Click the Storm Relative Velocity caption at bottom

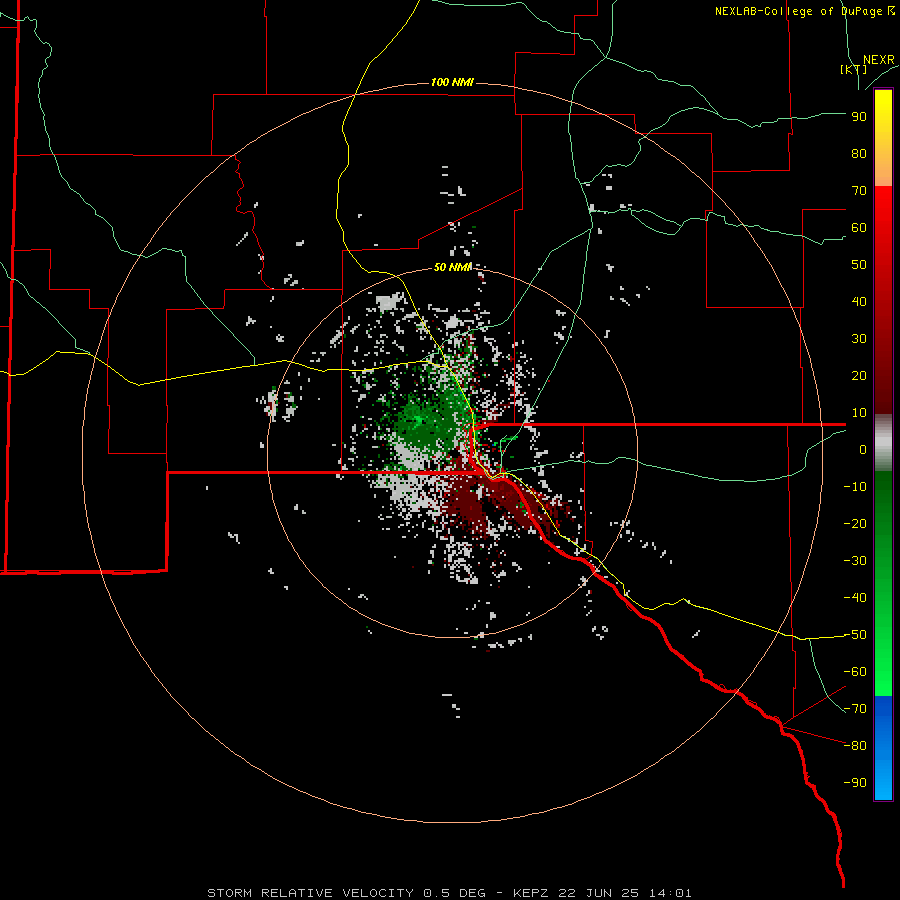(449, 893)
